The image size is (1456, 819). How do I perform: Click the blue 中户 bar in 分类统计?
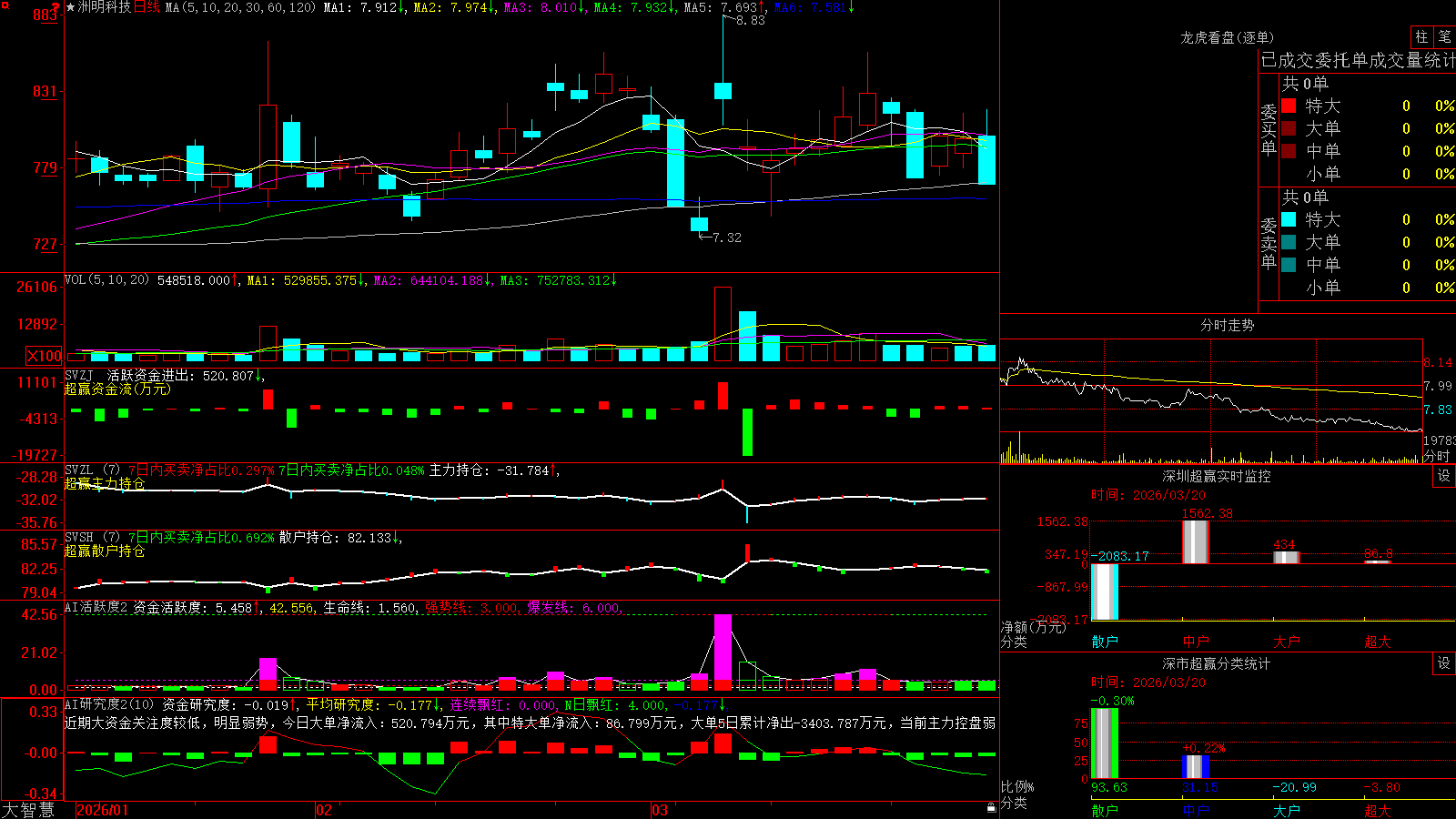1195,766
